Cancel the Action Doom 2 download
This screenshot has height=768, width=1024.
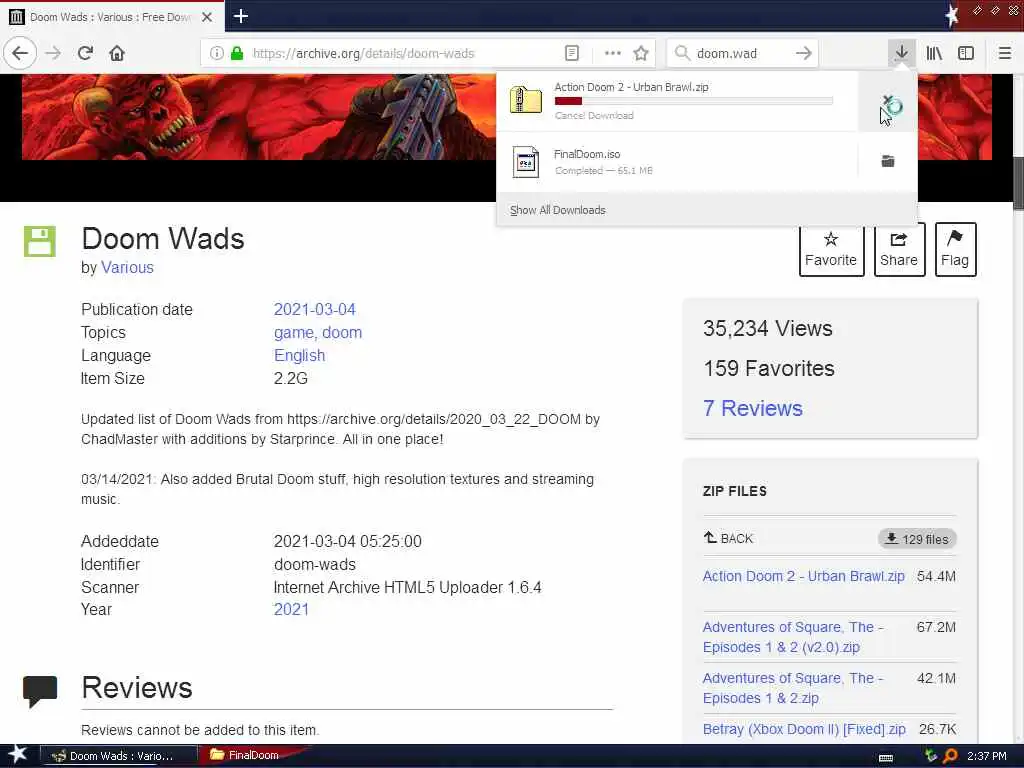888,103
